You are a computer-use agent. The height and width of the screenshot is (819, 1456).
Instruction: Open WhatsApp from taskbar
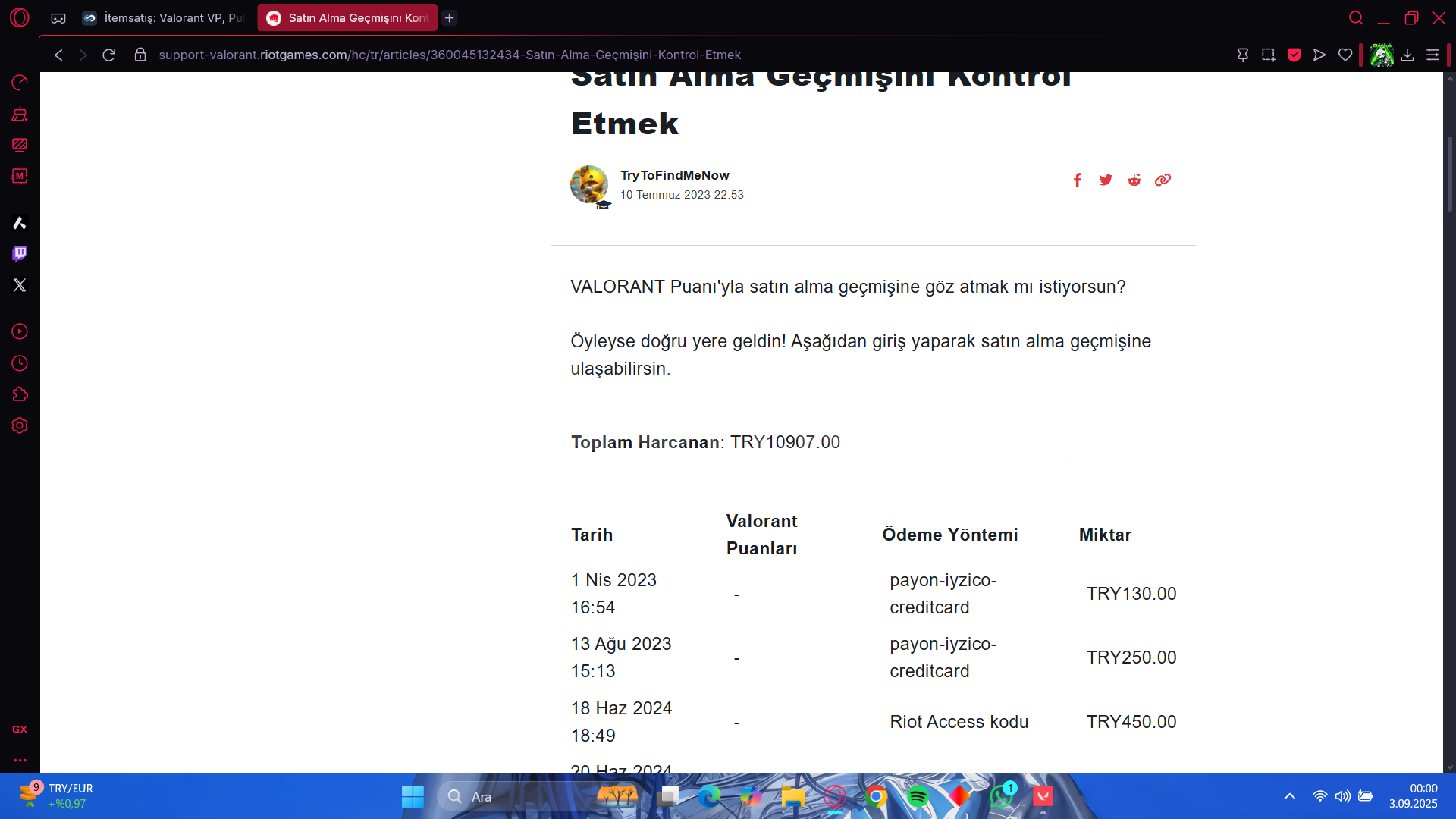click(1001, 796)
